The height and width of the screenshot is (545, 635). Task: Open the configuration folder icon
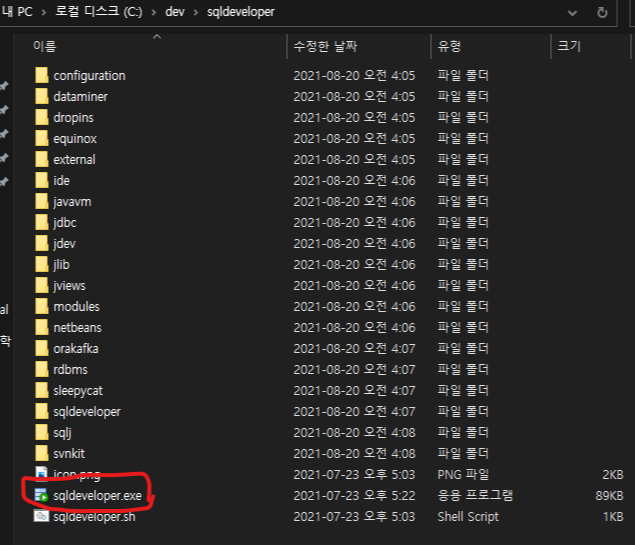[42, 75]
